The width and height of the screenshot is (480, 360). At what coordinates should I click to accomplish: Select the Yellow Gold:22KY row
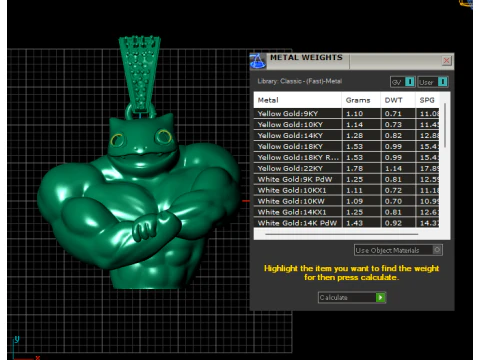(x=346, y=168)
